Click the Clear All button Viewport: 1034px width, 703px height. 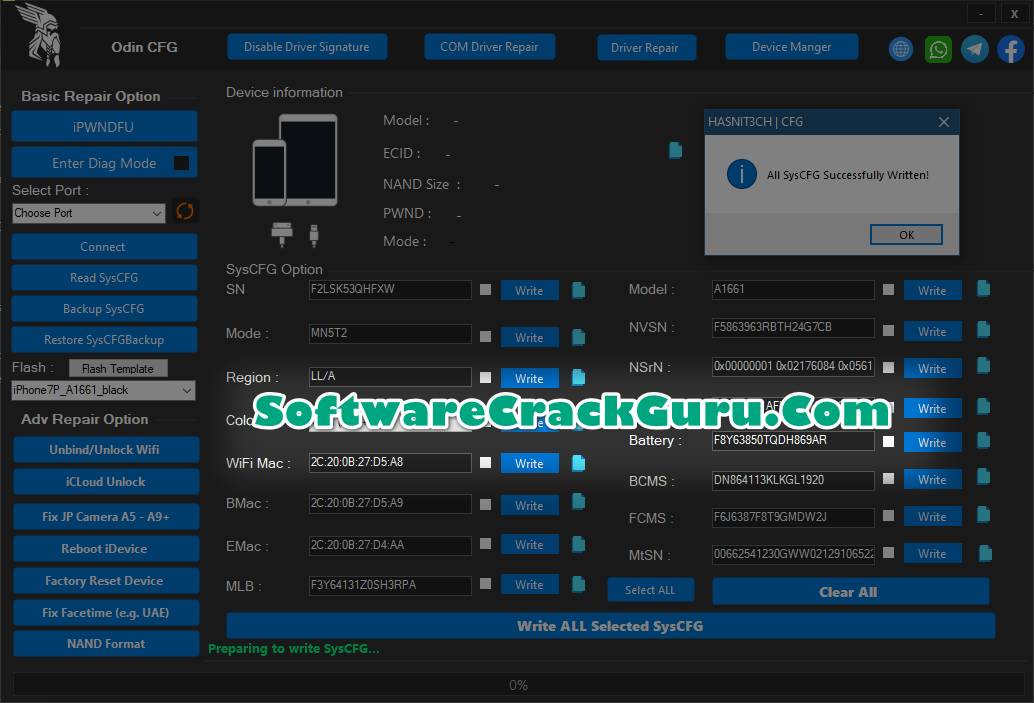850,592
